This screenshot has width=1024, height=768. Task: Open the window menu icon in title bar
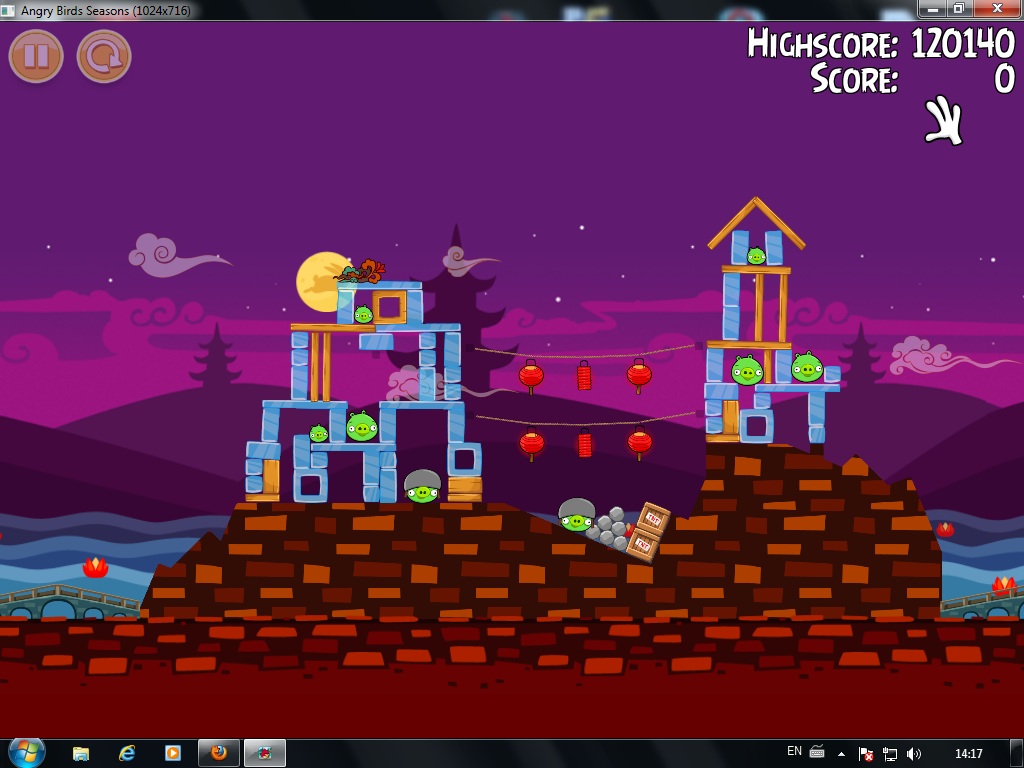tap(10, 10)
